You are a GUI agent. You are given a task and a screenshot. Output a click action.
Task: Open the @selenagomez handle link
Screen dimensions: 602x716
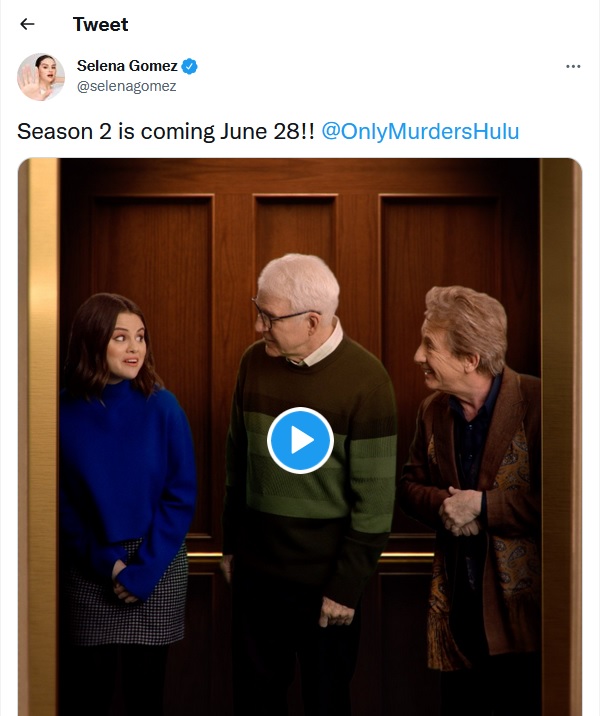pos(127,86)
